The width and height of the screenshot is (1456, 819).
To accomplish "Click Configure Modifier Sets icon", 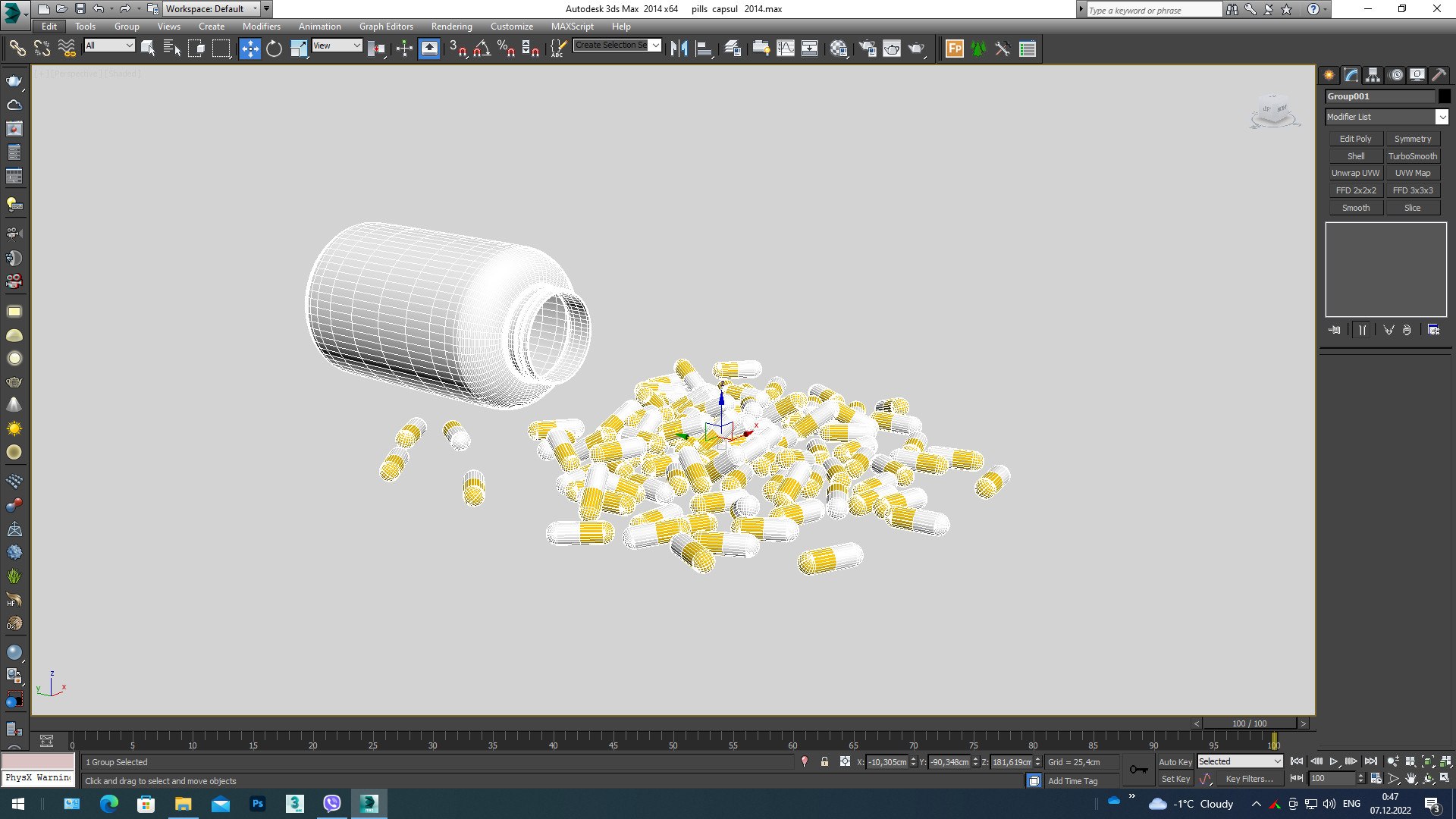I will [x=1433, y=330].
